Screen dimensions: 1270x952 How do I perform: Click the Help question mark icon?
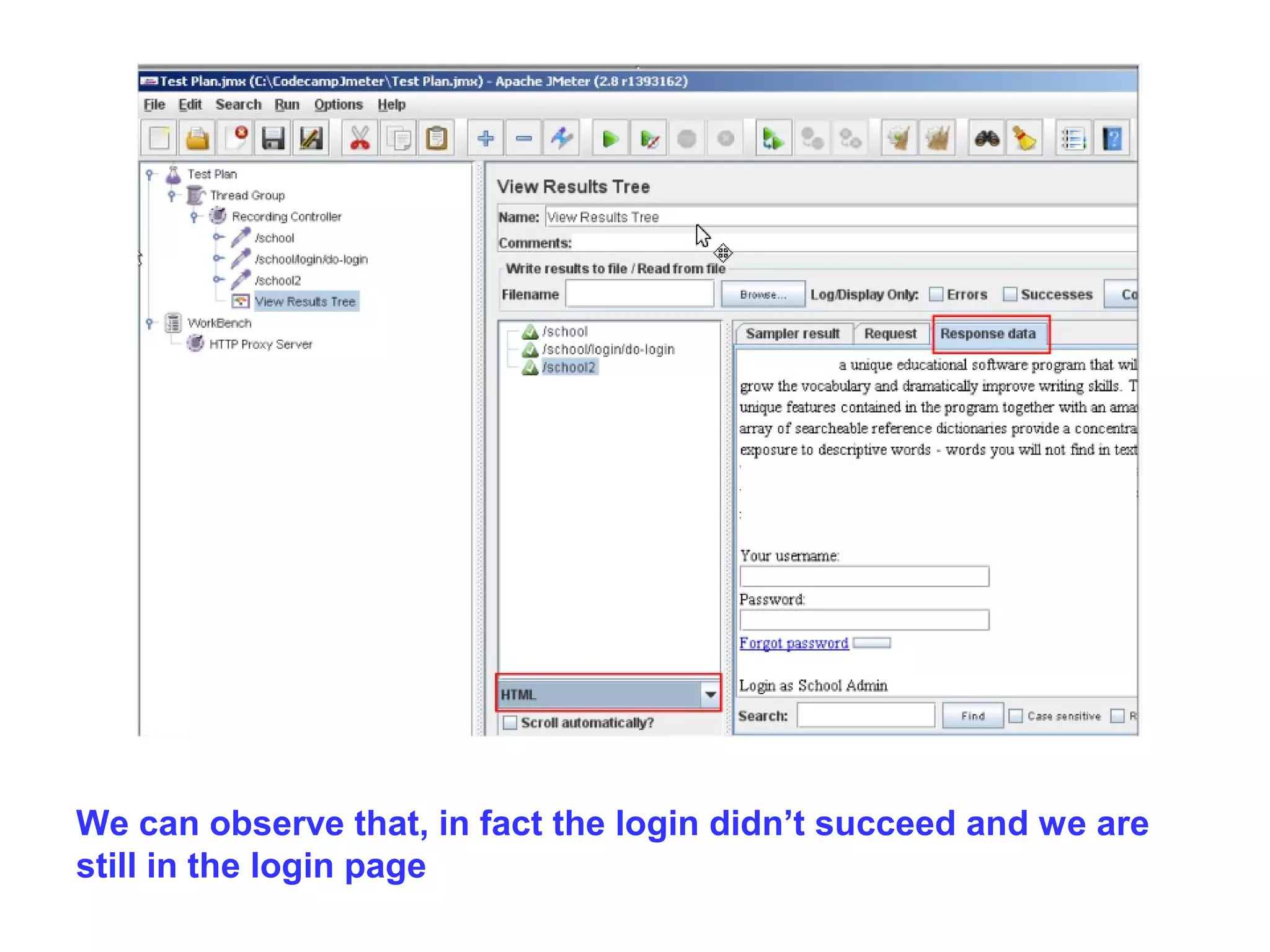[1112, 138]
